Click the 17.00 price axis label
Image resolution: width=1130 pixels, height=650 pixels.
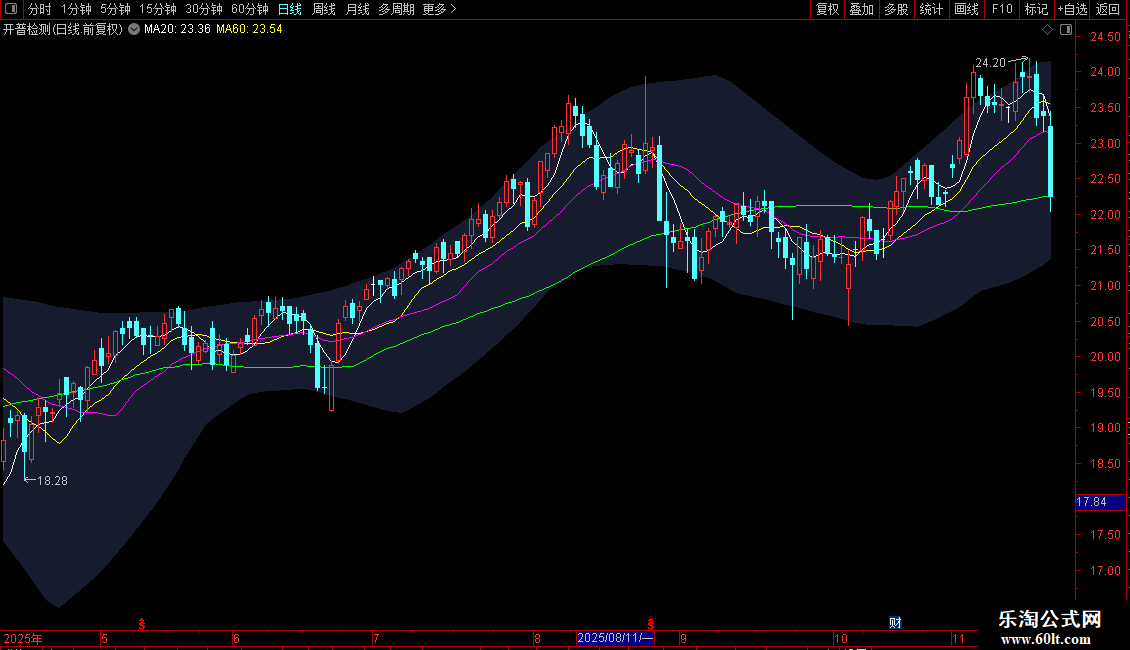[1105, 571]
